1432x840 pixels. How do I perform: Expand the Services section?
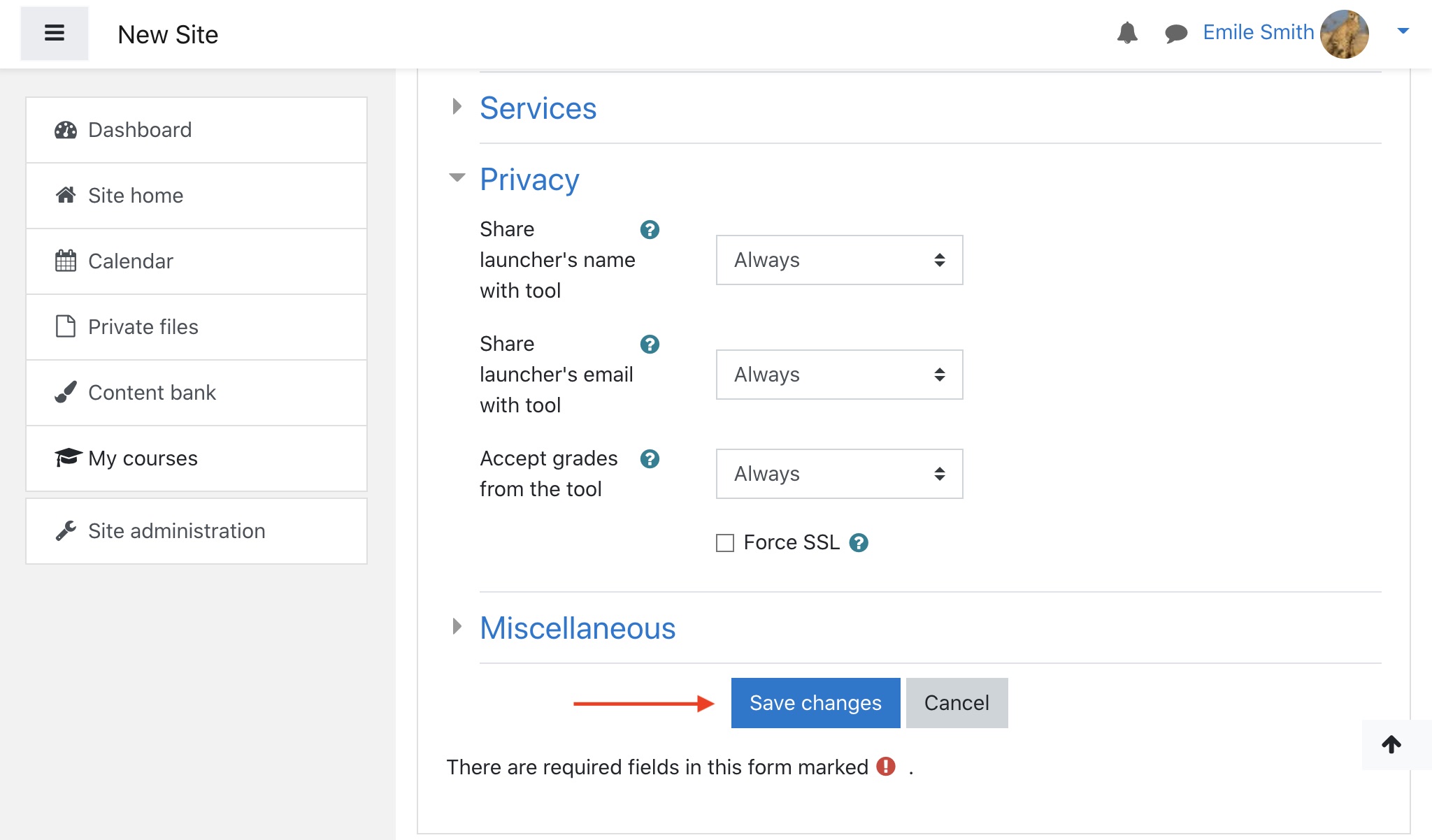point(538,108)
